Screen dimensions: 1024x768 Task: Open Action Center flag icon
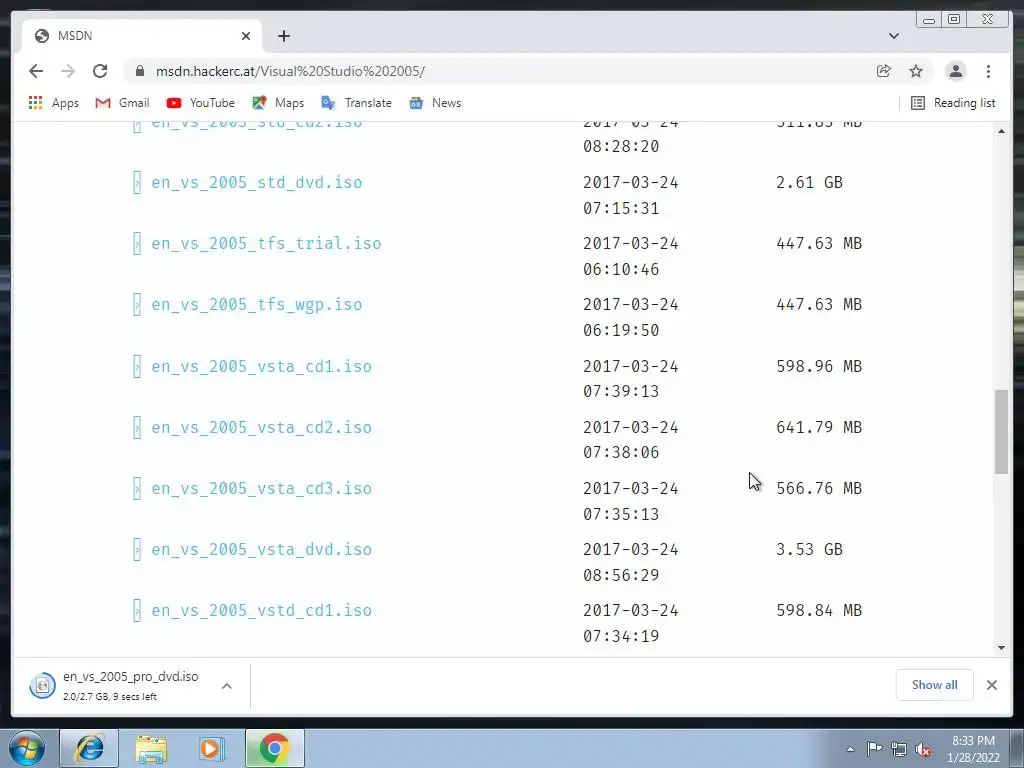[x=874, y=749]
